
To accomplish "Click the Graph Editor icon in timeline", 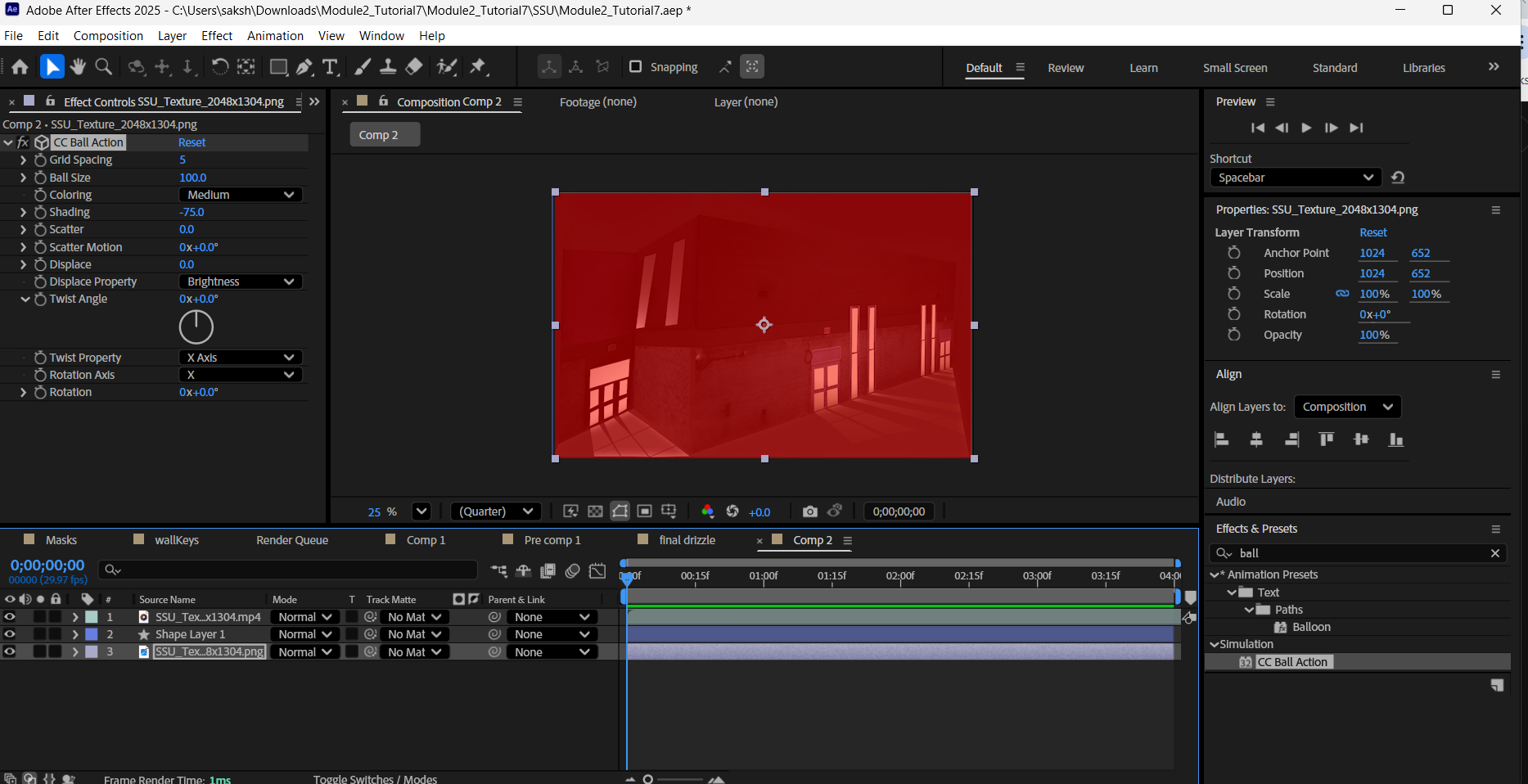I will [598, 570].
